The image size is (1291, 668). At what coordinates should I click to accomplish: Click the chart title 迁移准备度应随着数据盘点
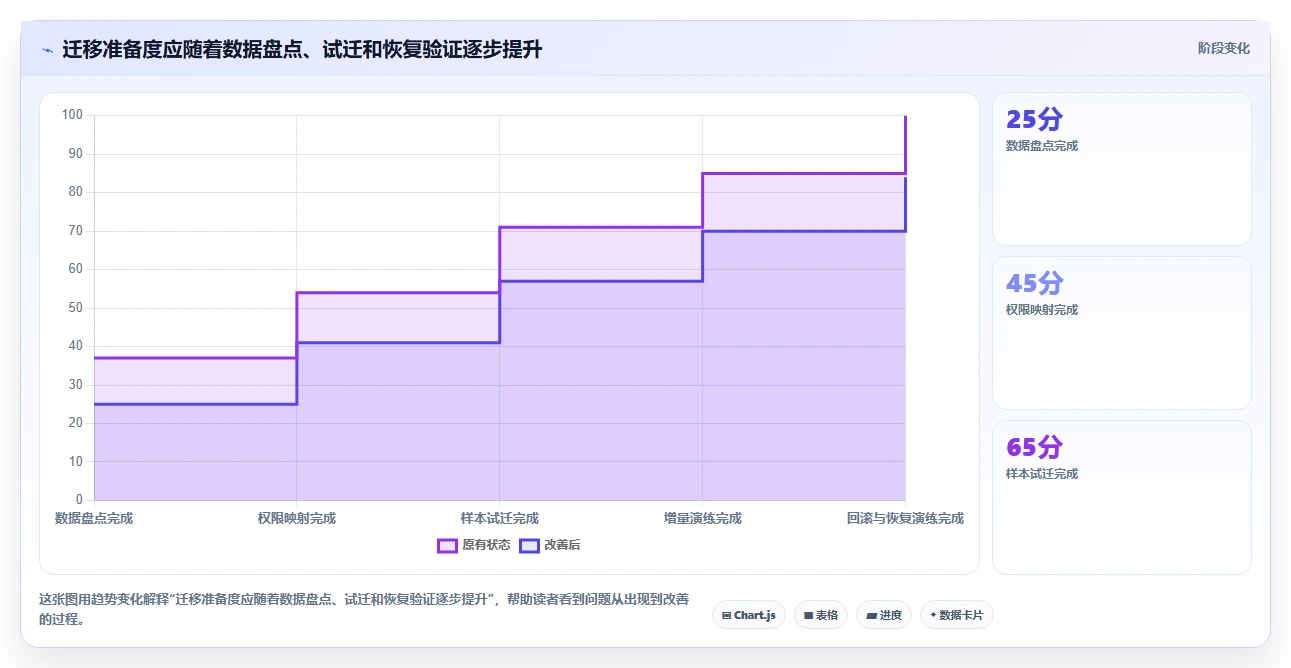point(302,49)
